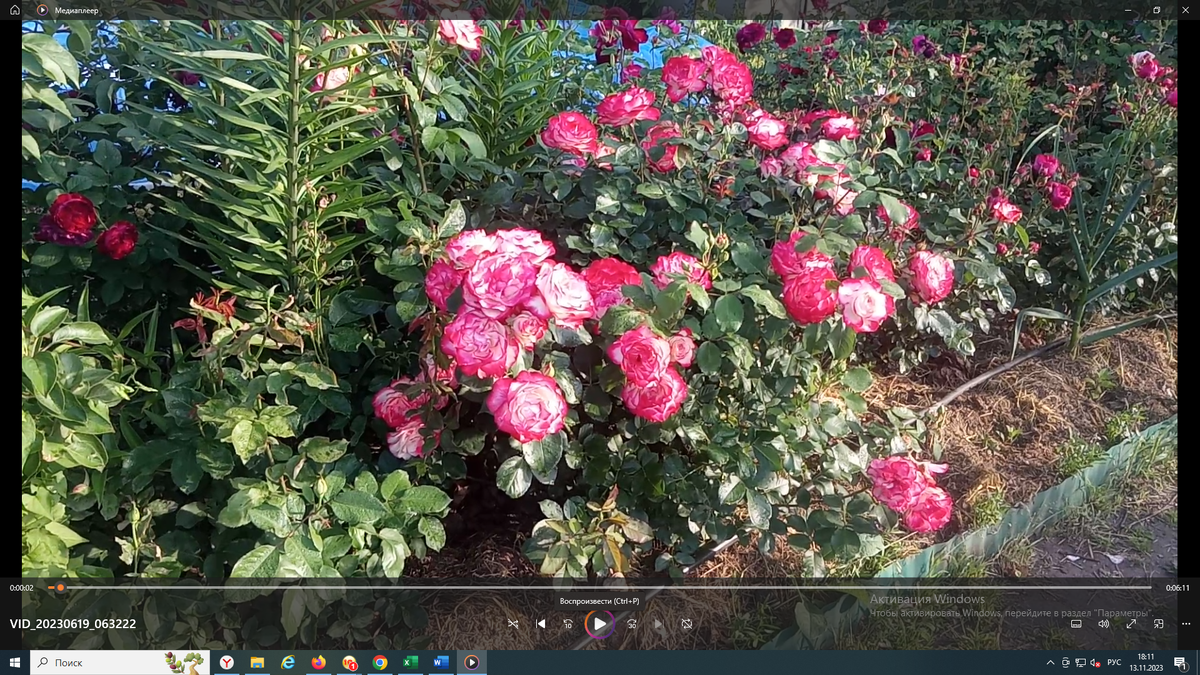The image size is (1200, 675).
Task: Open Google Chrome from the taskbar
Action: click(x=380, y=663)
